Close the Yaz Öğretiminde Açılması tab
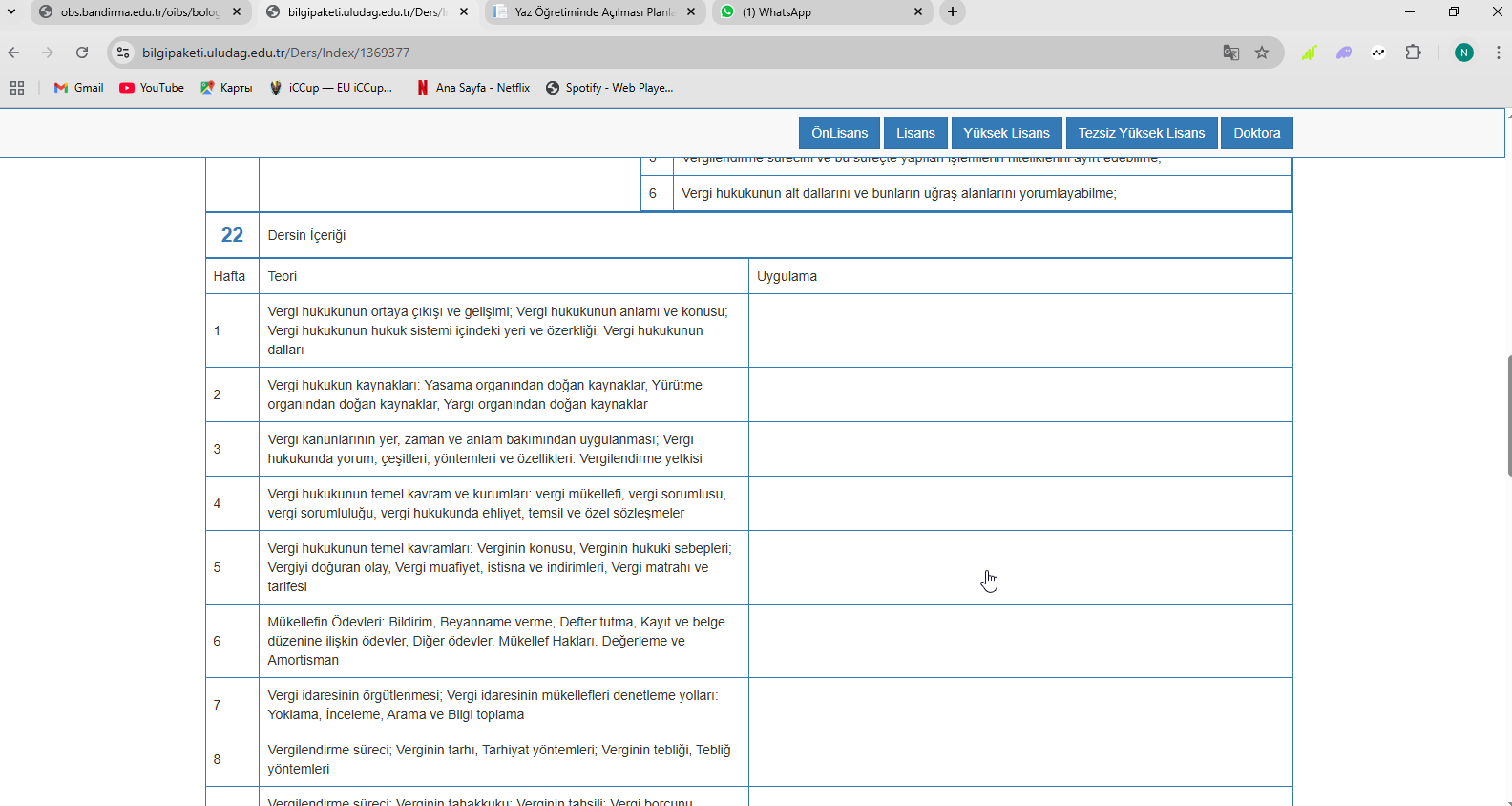 point(691,12)
